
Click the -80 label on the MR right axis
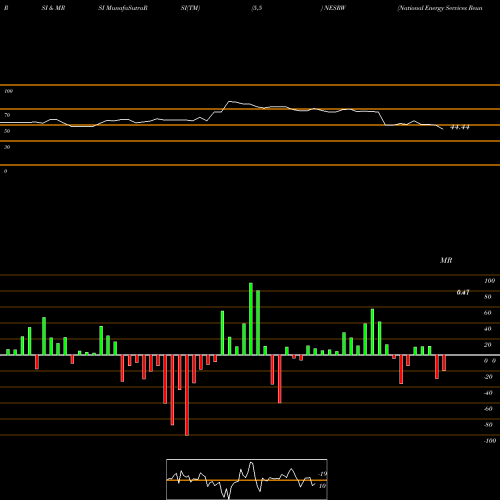click(488, 425)
